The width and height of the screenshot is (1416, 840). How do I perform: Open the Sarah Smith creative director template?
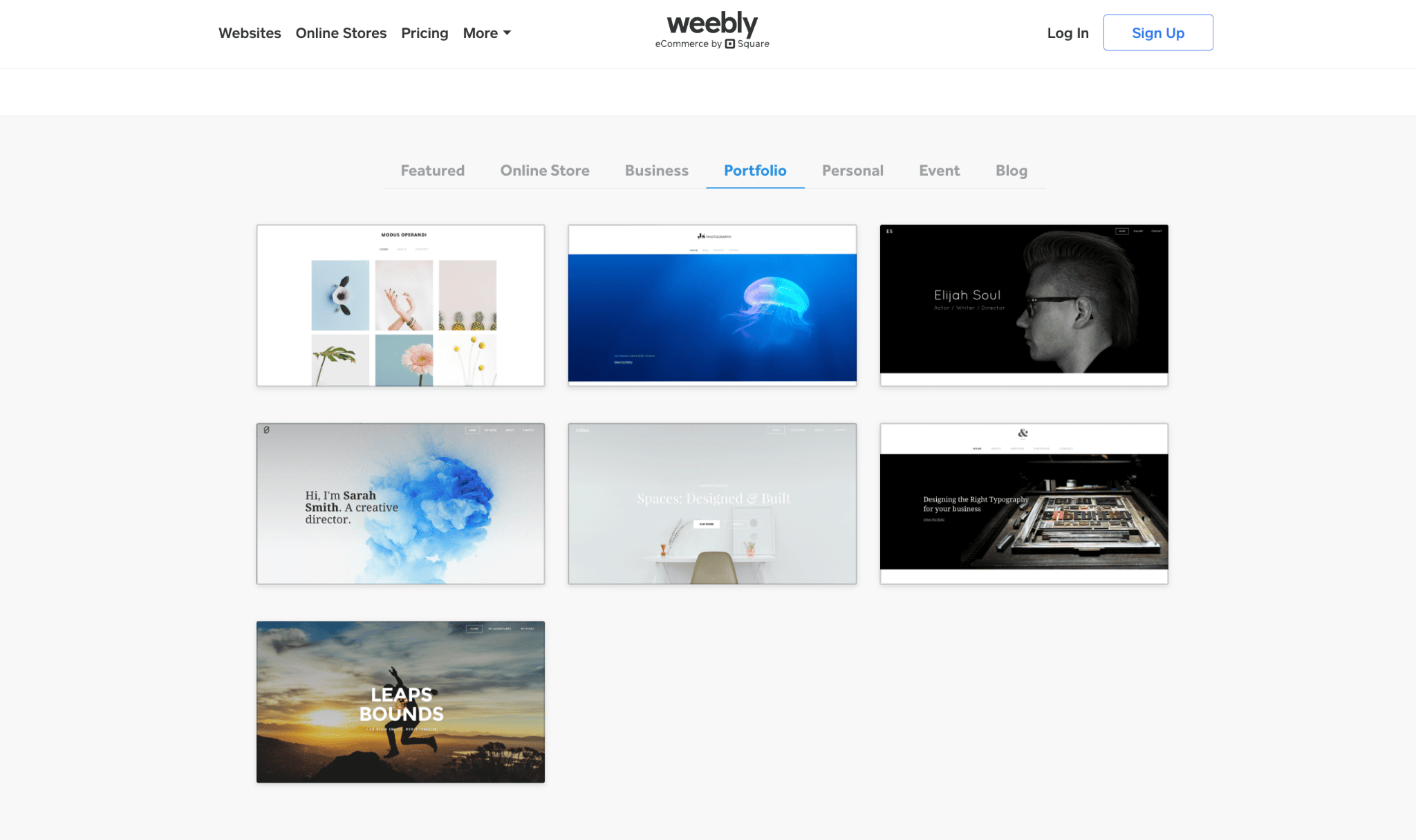pyautogui.click(x=400, y=503)
